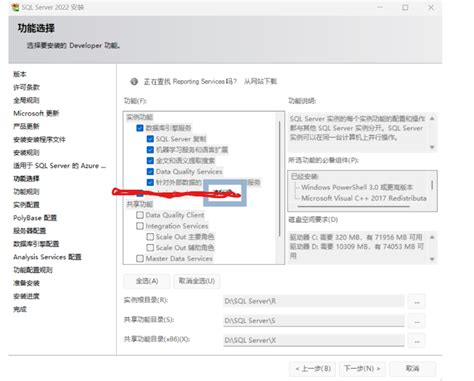Close the SQL Server 2022 setup window
Viewport: 474px width, 381px height.
431,7
